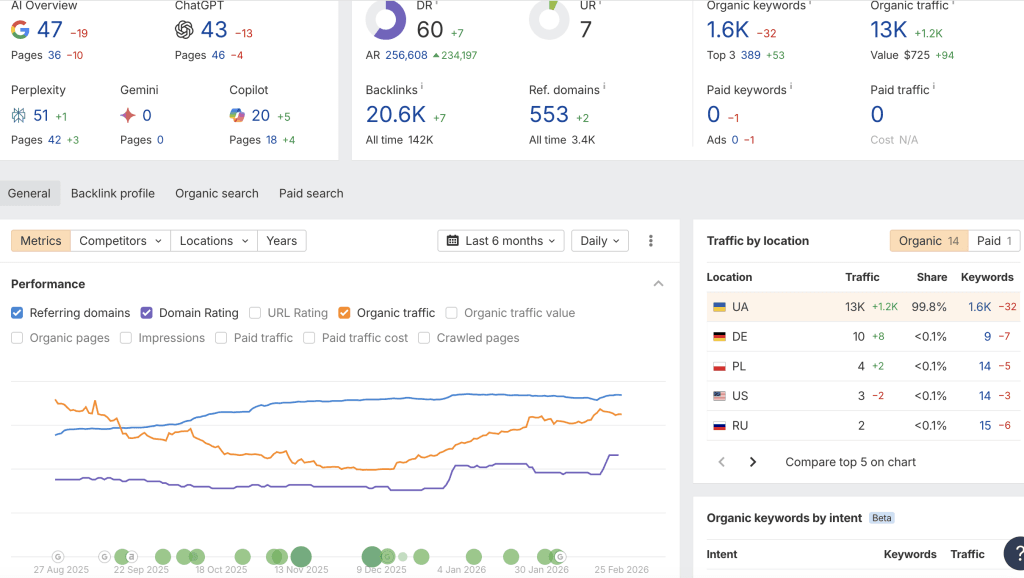
Task: Click the Perplexity logo icon
Action: click(19, 116)
